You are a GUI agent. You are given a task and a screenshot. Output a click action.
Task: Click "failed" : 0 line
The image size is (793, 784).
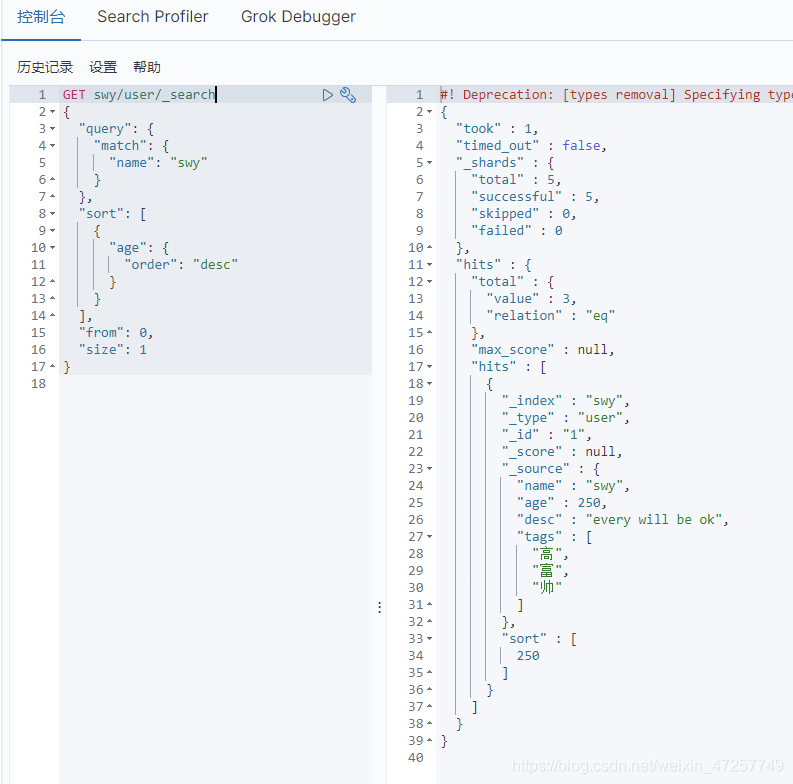517,231
